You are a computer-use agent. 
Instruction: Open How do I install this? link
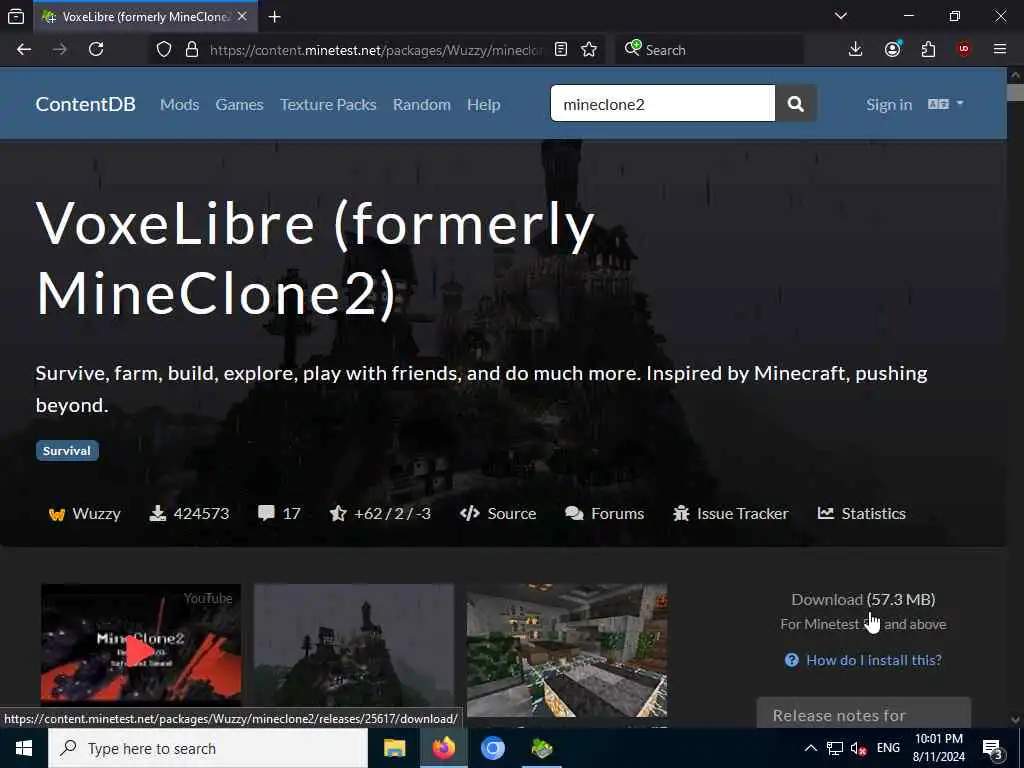click(863, 660)
